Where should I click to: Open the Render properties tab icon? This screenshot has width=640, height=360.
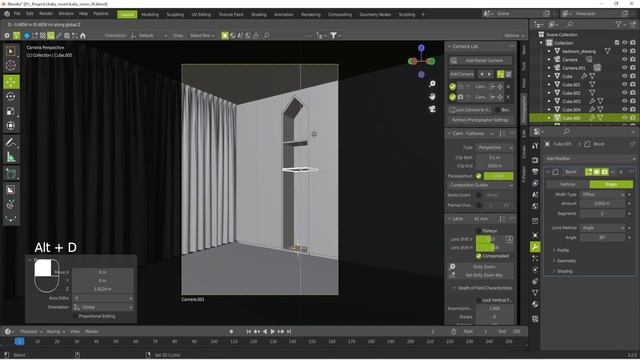(535, 160)
